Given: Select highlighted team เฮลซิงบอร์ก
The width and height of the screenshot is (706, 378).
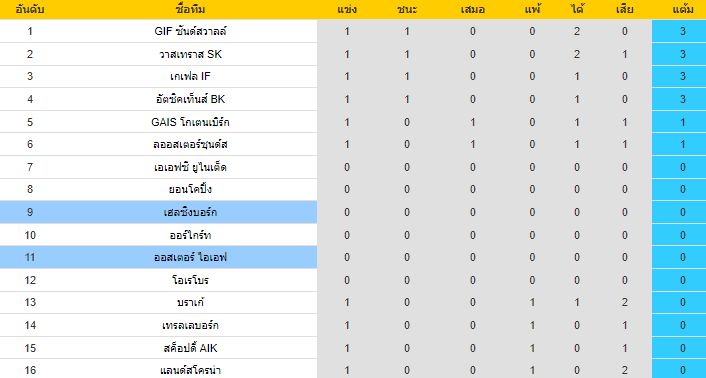Looking at the screenshot, I should point(190,212).
